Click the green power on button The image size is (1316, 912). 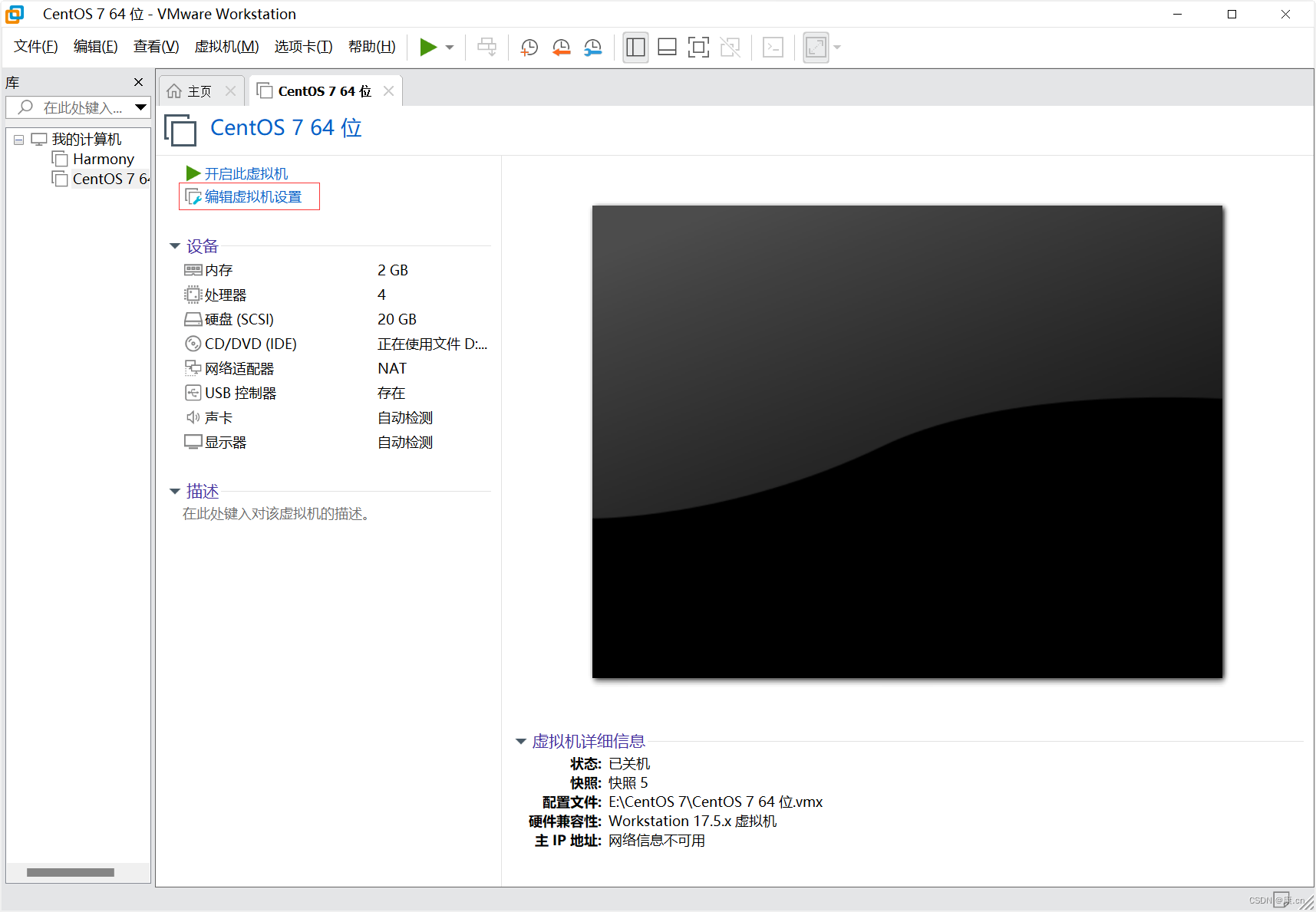[x=428, y=47]
